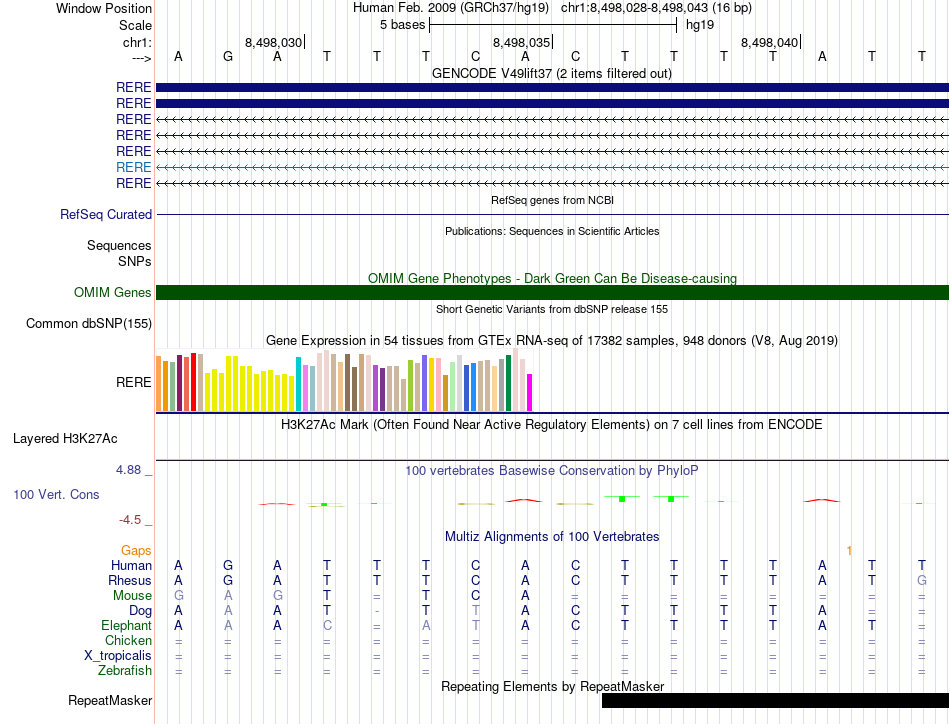Click the Multiz Alignments of 100 Vertebrates title
Image resolution: width=950 pixels, height=724 pixels.
coord(552,537)
